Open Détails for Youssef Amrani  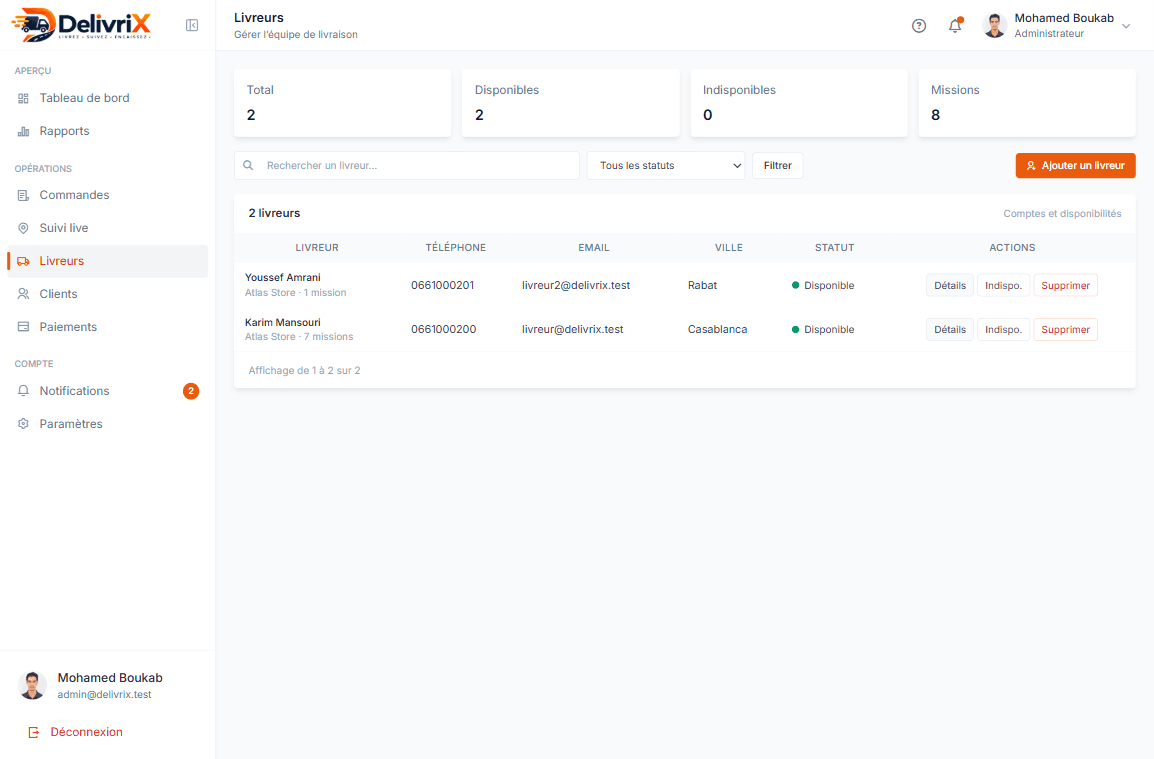[949, 286]
